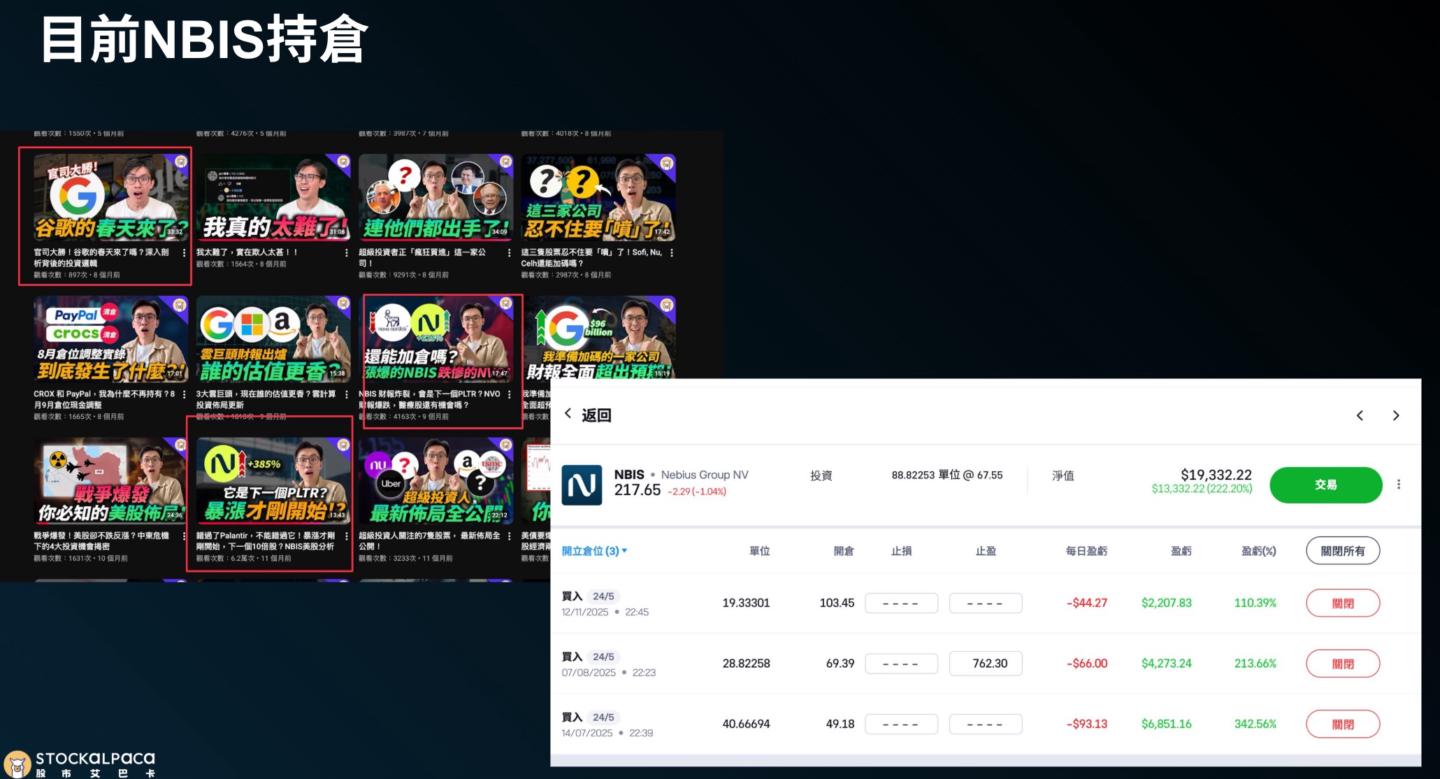Screen dimensions: 1440x779
Task: Click the title CROX 和 PayPal，我為什麼不再持有
Action: tap(104, 399)
